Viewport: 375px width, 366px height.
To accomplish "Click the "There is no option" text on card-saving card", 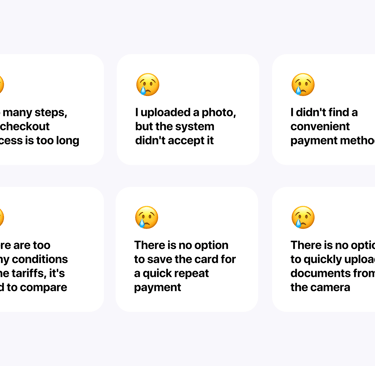I will (181, 245).
